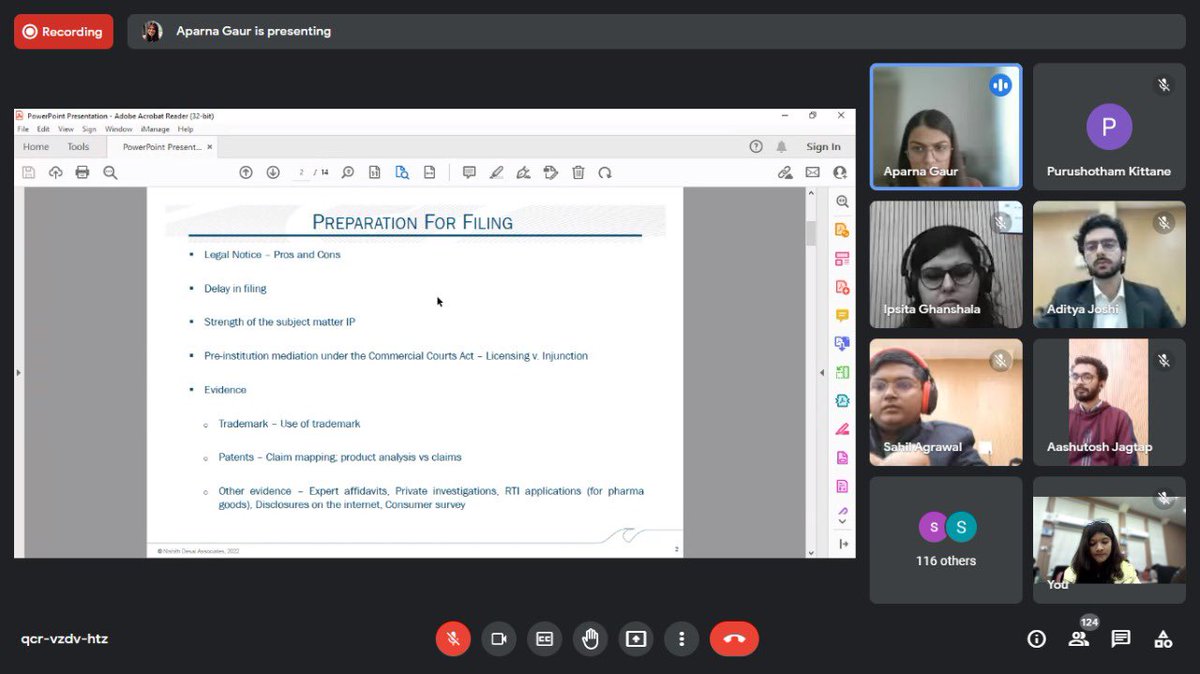Open Find text magnifier beside the Print icon

pyautogui.click(x=110, y=172)
